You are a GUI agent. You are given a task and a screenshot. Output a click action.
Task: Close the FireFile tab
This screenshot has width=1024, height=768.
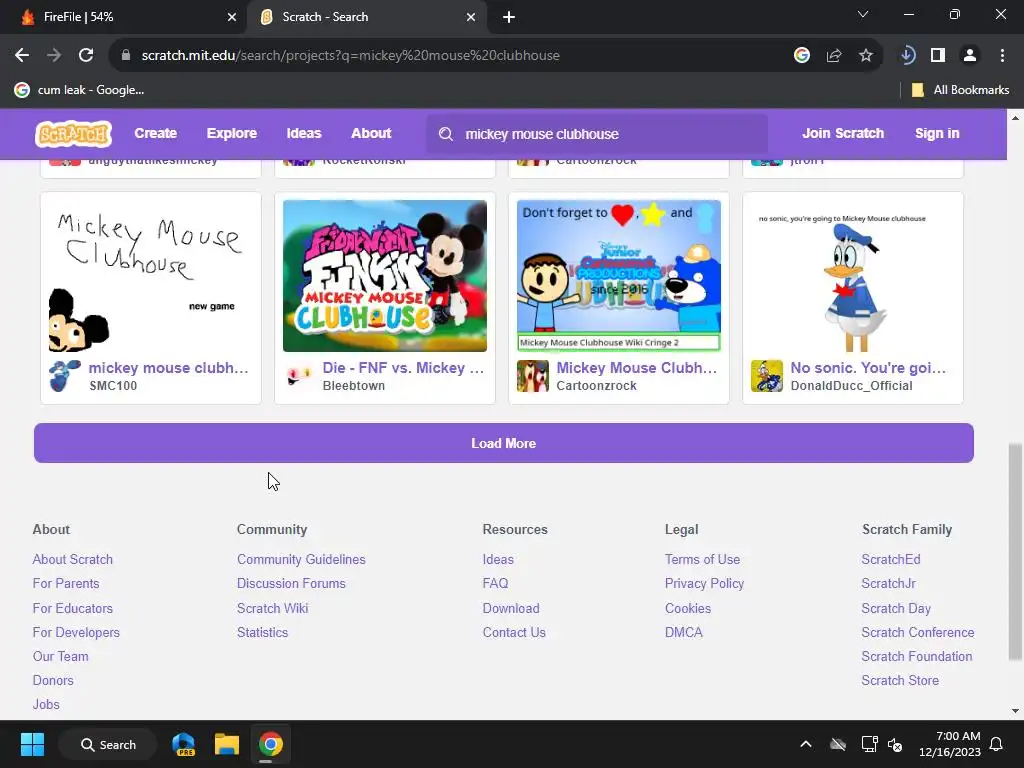click(x=232, y=18)
